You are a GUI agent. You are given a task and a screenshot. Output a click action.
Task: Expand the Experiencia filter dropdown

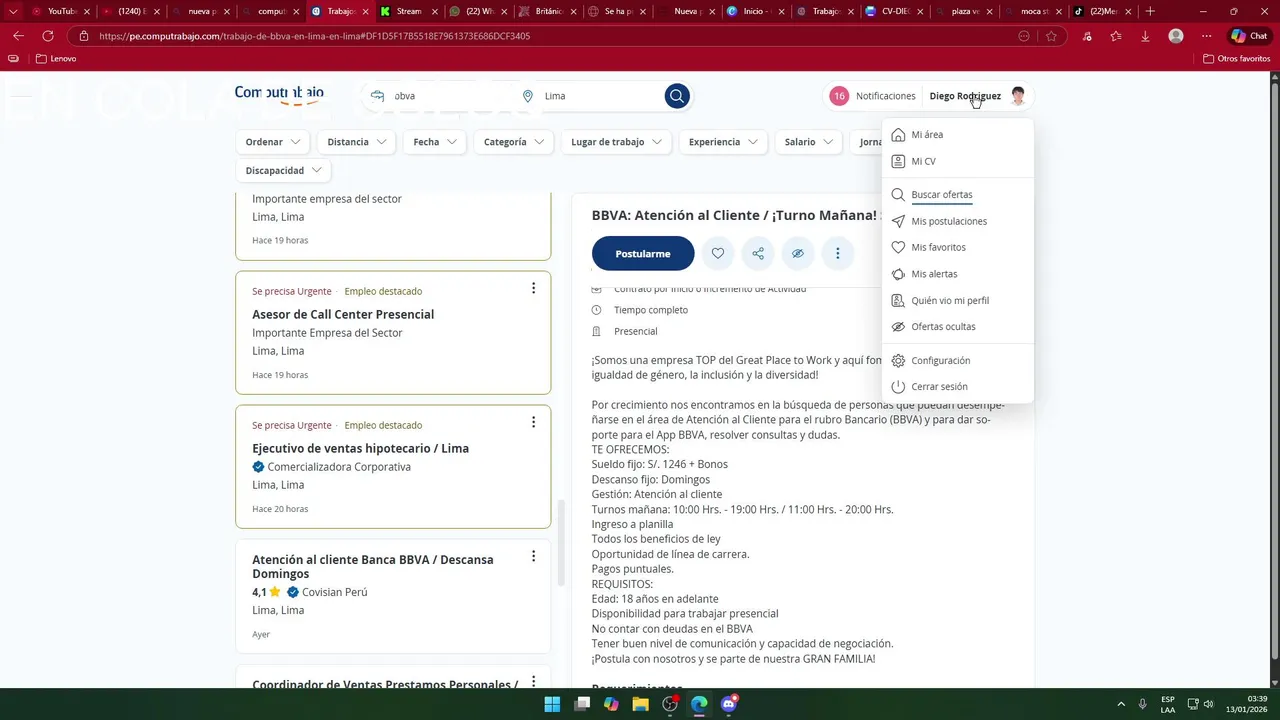[723, 142]
